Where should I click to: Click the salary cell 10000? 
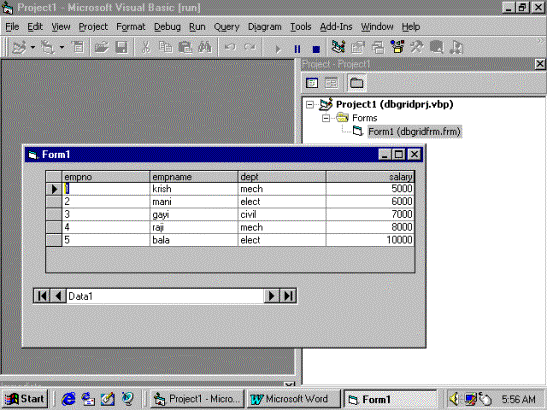[x=370, y=240]
